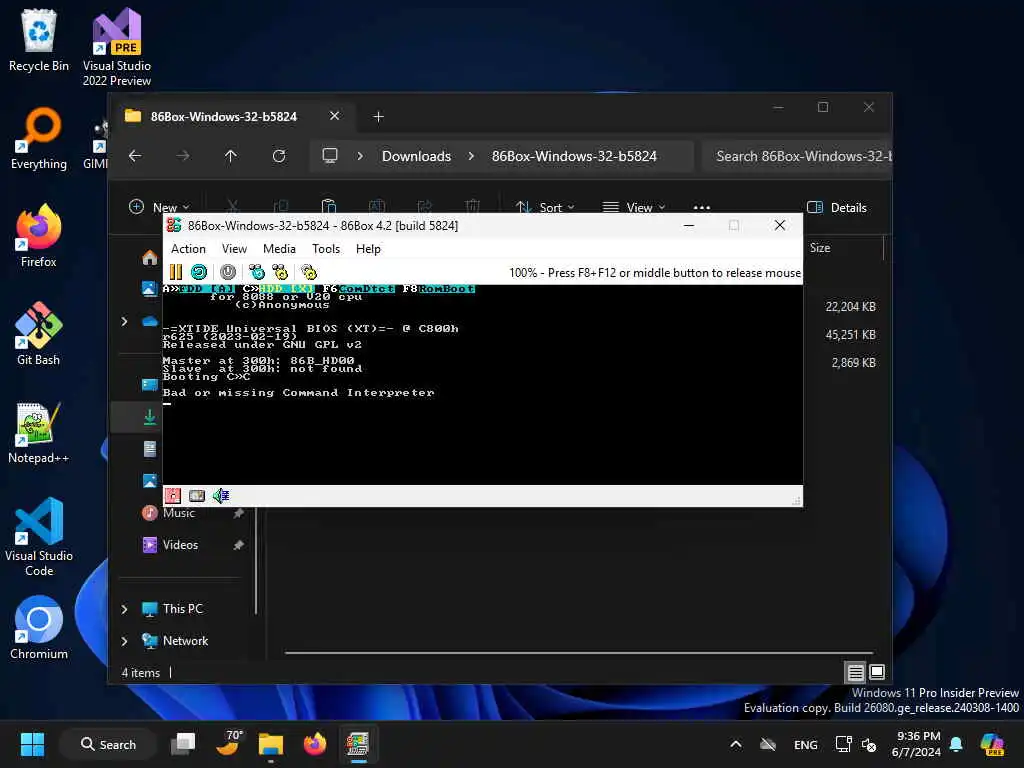Open Documents icon in Explorer sidebar
This screenshot has height=768, width=1024.
point(150,449)
